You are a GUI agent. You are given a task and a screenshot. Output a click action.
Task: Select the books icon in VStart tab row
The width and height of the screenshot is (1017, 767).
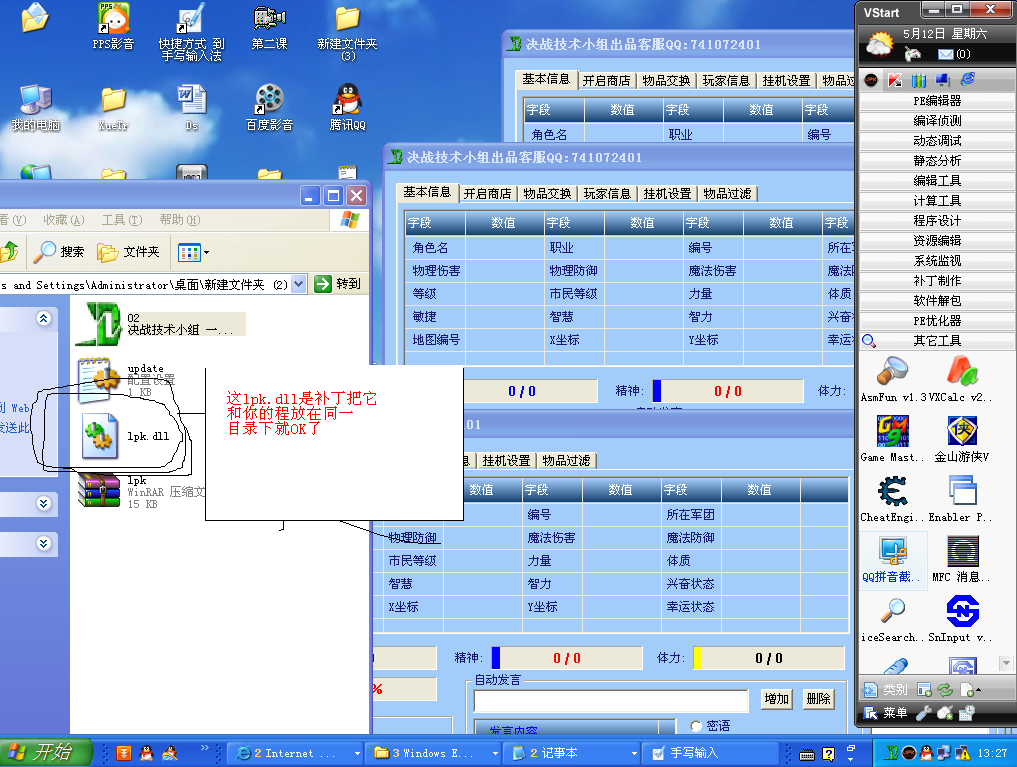[919, 80]
